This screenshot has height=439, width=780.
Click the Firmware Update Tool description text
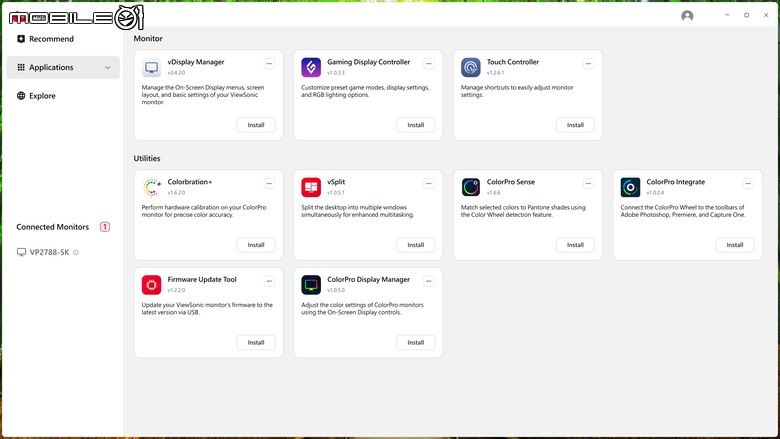[207, 308]
